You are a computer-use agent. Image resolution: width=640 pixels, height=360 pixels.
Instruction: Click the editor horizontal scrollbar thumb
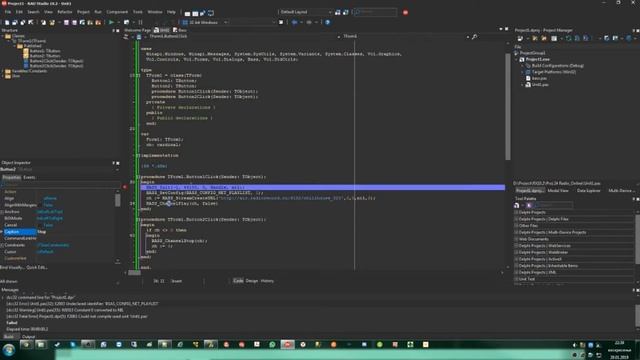(x=134, y=273)
